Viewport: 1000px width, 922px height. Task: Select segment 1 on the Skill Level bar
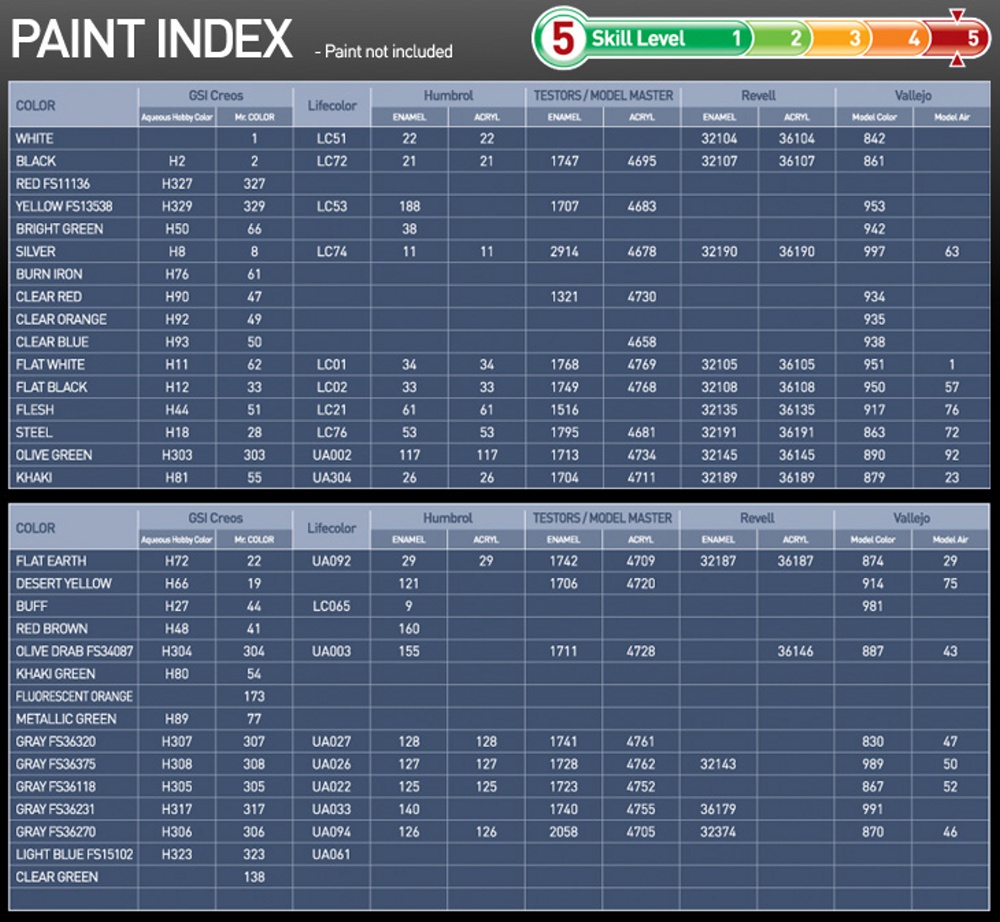[x=735, y=38]
